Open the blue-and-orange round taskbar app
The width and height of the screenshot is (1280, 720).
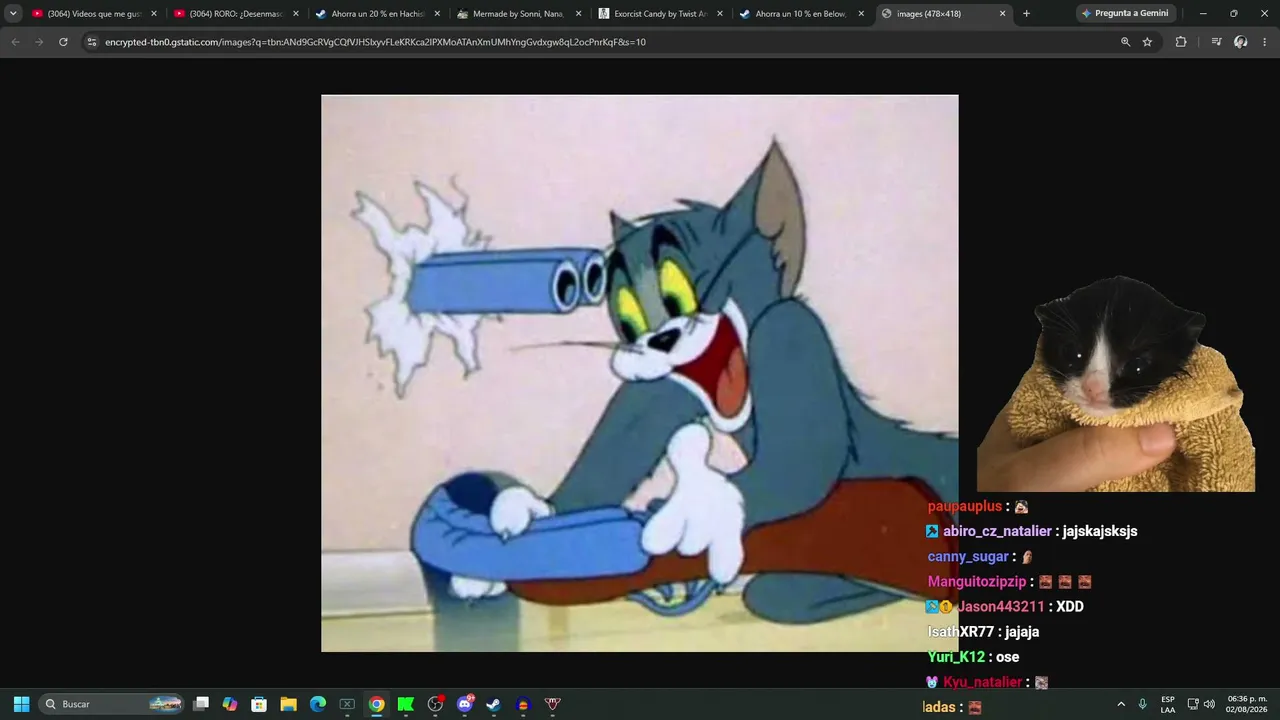522,704
